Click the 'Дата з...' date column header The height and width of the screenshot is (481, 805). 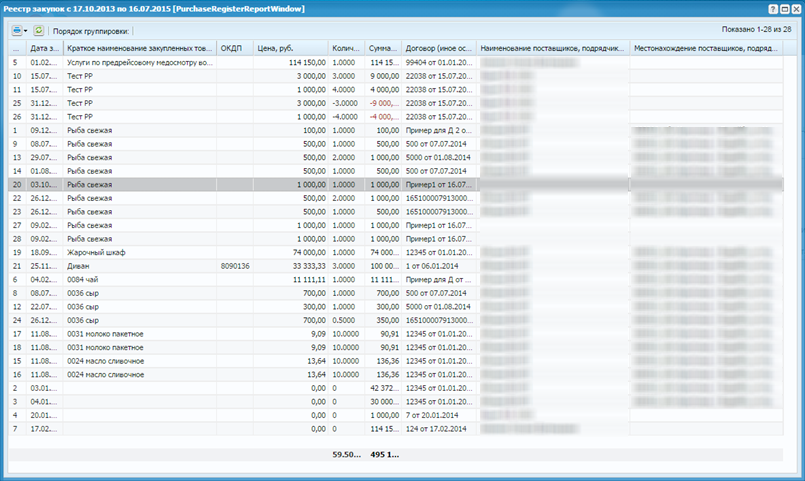tap(44, 48)
